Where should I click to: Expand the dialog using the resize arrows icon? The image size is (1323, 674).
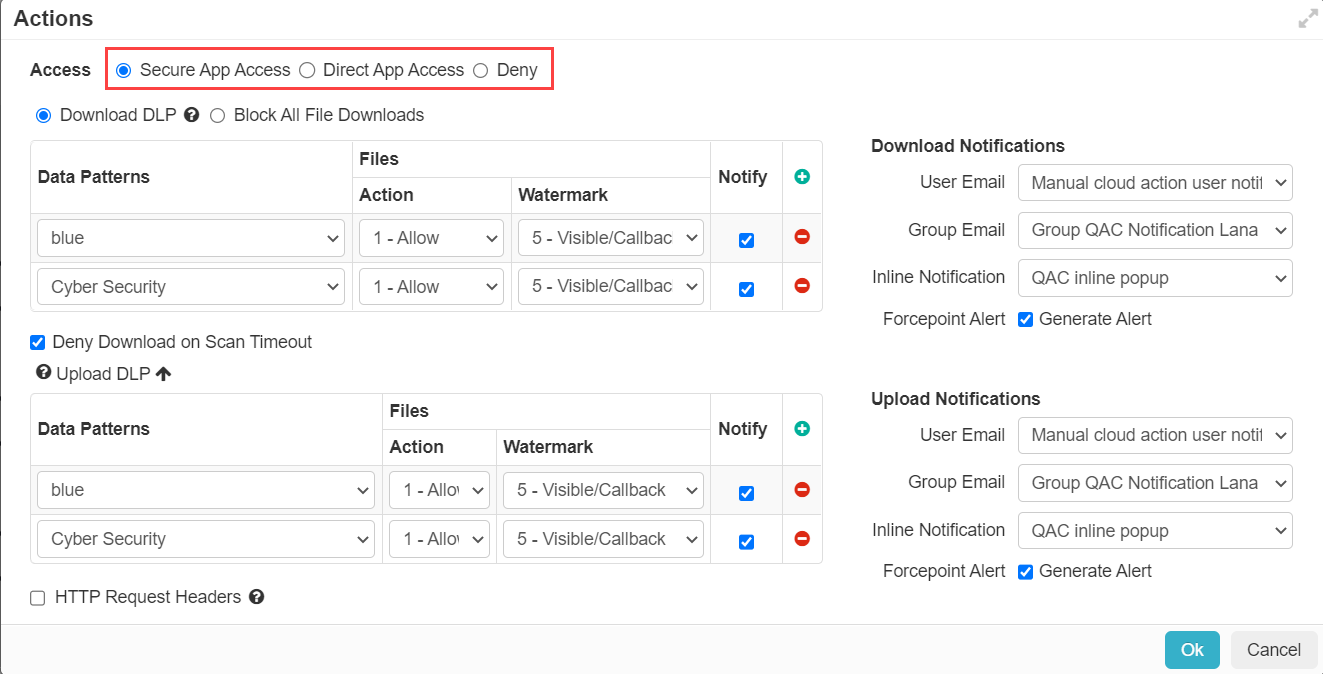click(1308, 19)
